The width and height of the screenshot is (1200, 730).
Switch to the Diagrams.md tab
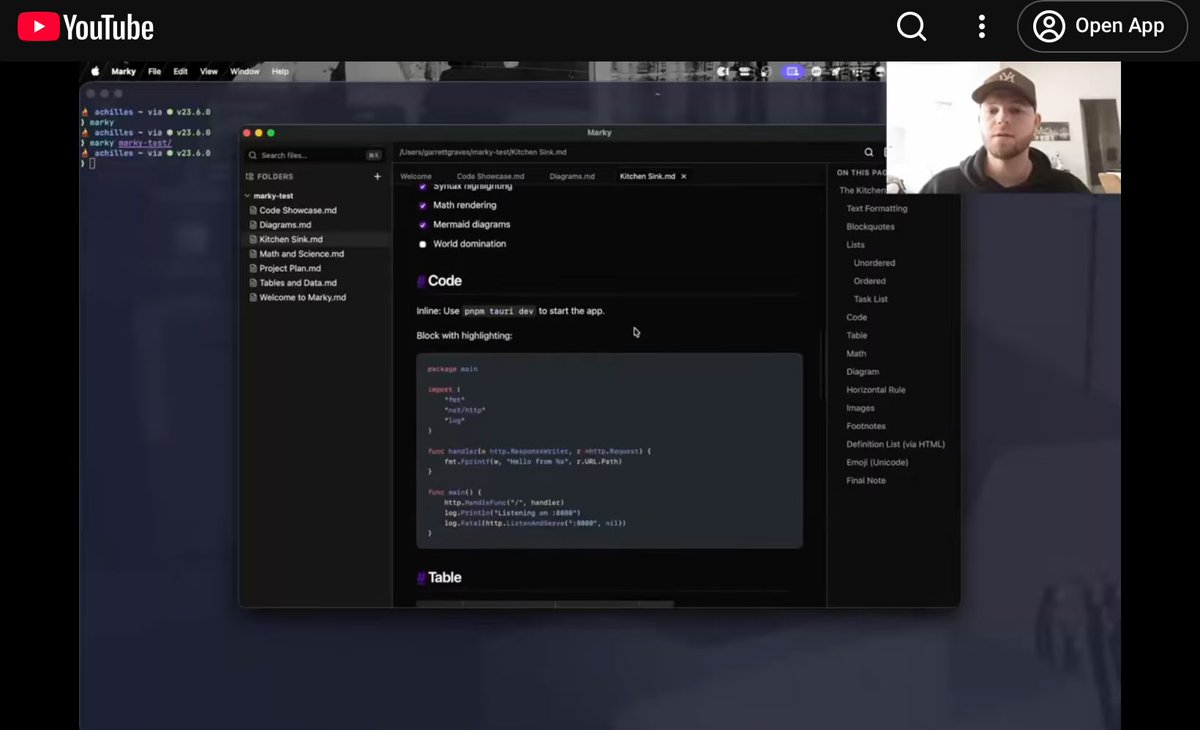pyautogui.click(x=572, y=176)
